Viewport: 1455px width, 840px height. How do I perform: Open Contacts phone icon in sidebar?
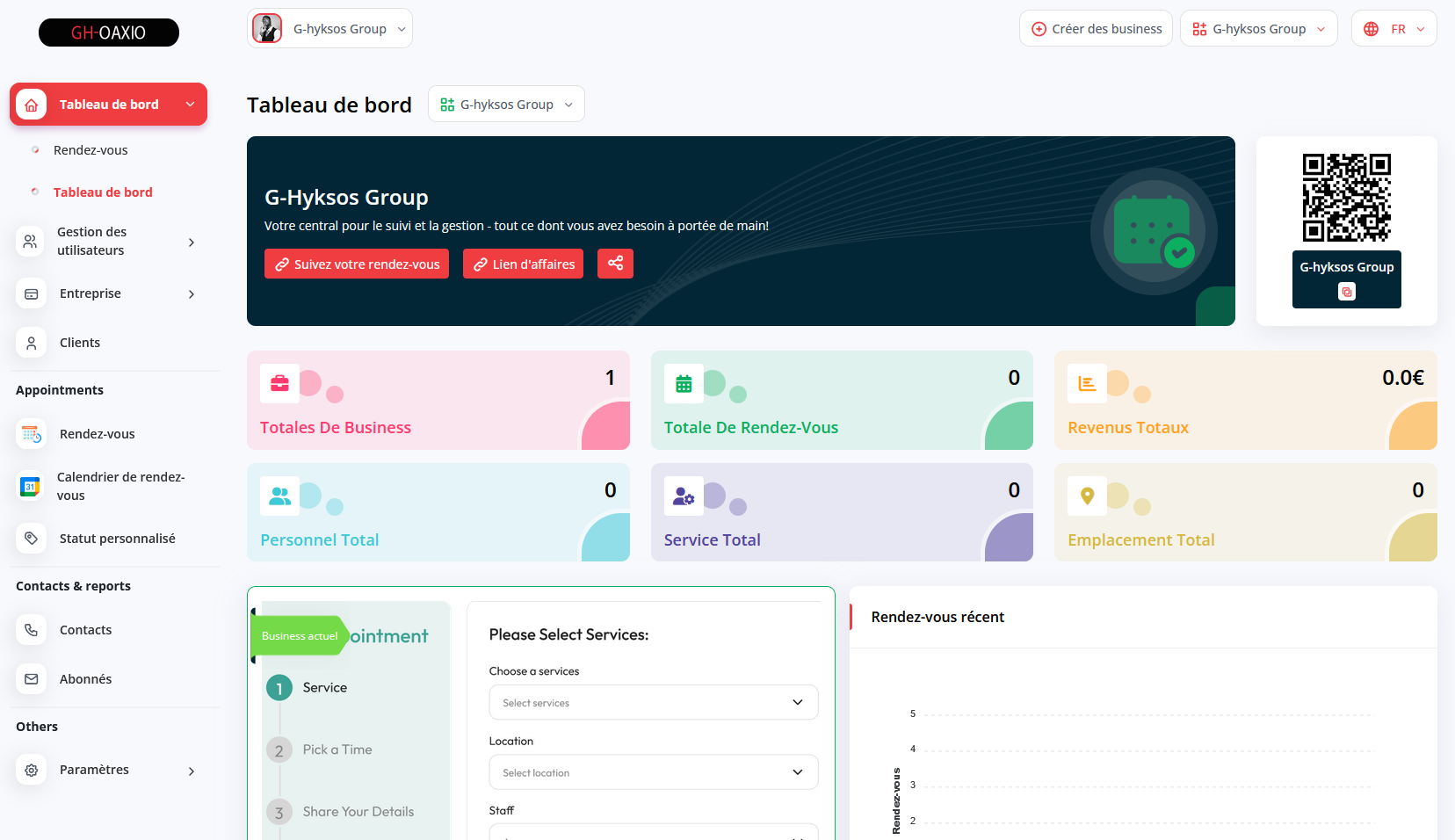pos(31,630)
